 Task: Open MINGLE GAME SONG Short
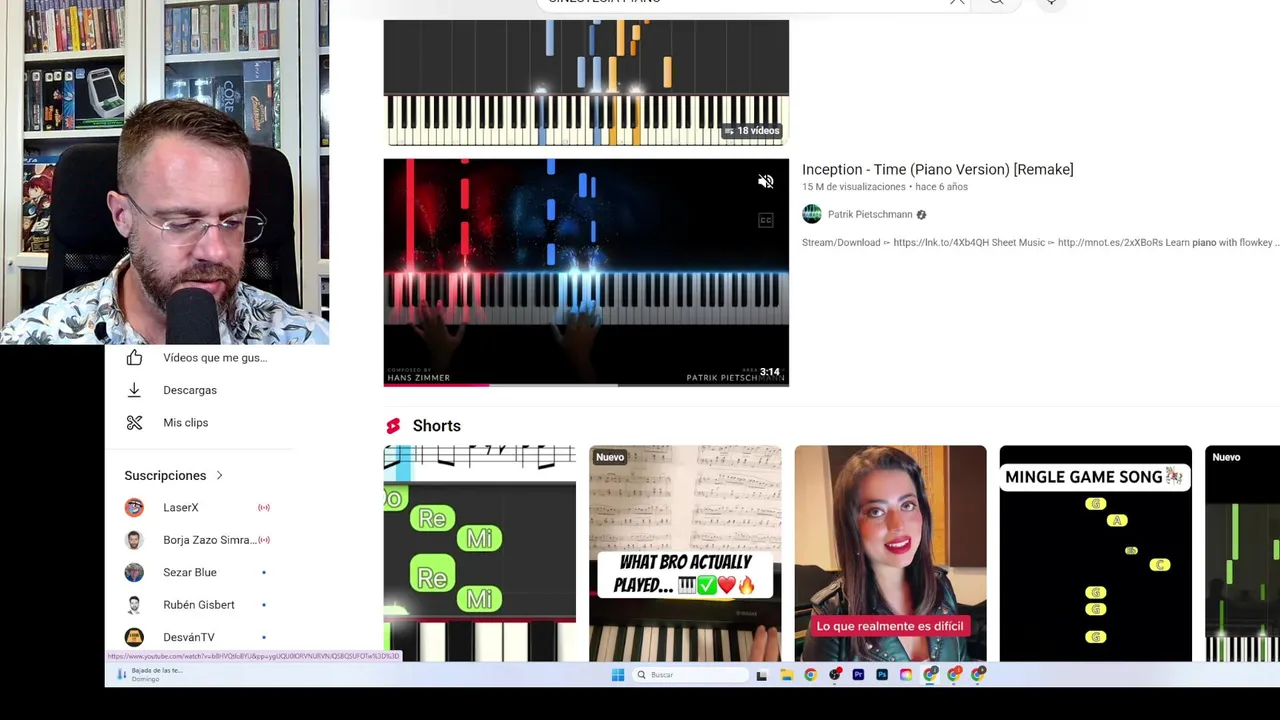coord(1095,553)
